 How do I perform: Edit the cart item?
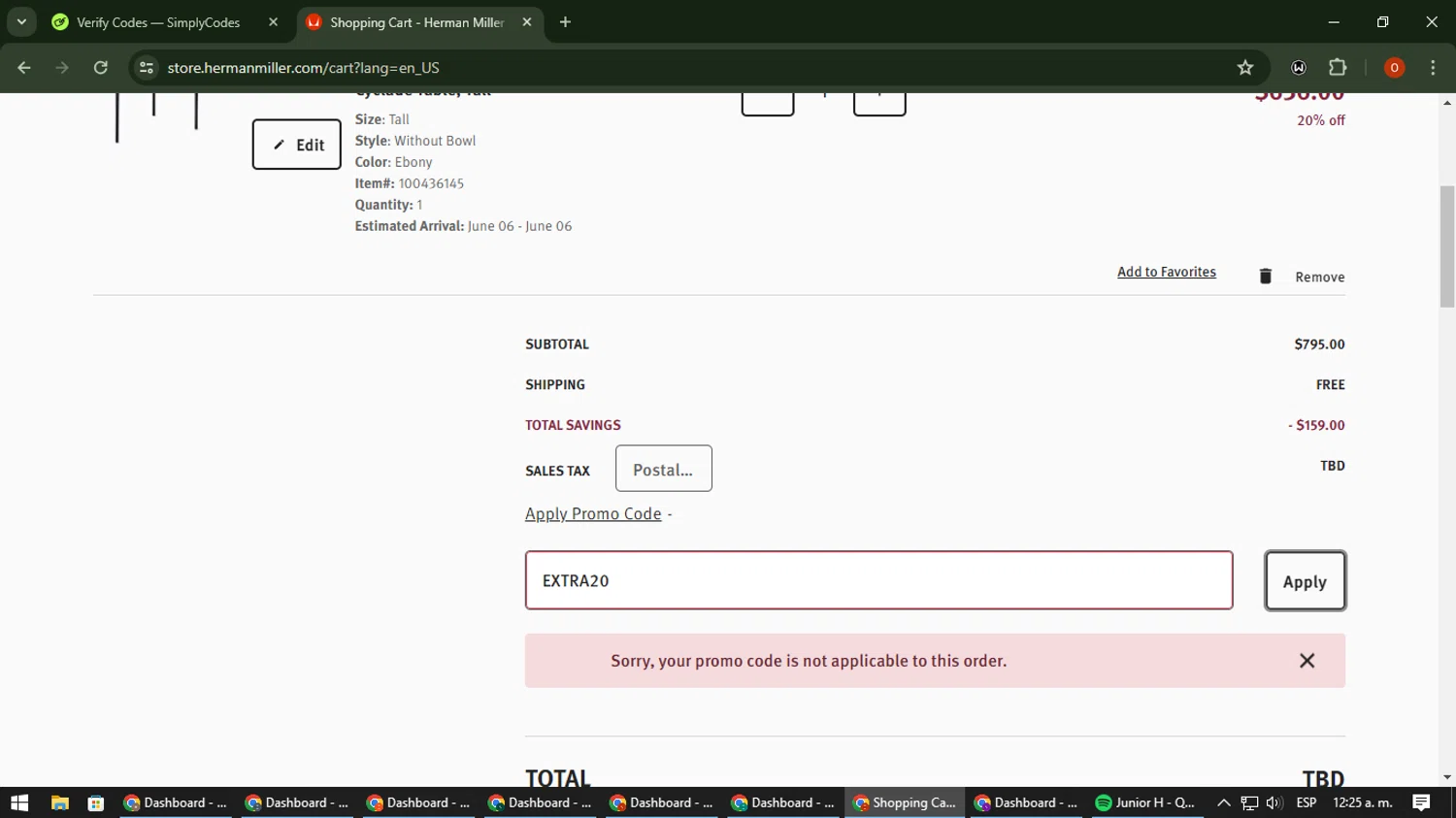point(297,145)
